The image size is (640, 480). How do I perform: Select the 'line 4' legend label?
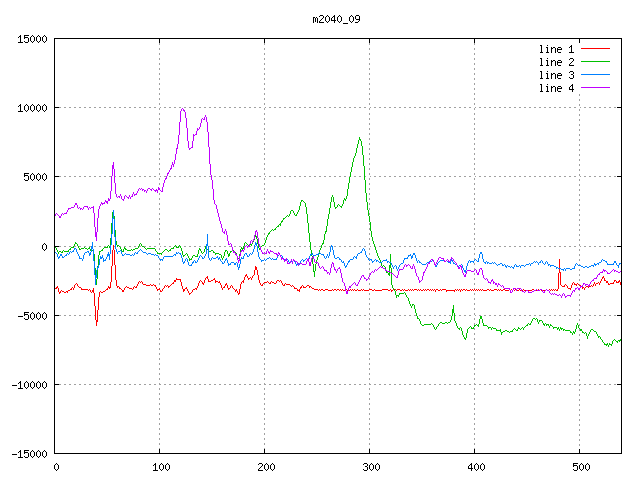556,88
